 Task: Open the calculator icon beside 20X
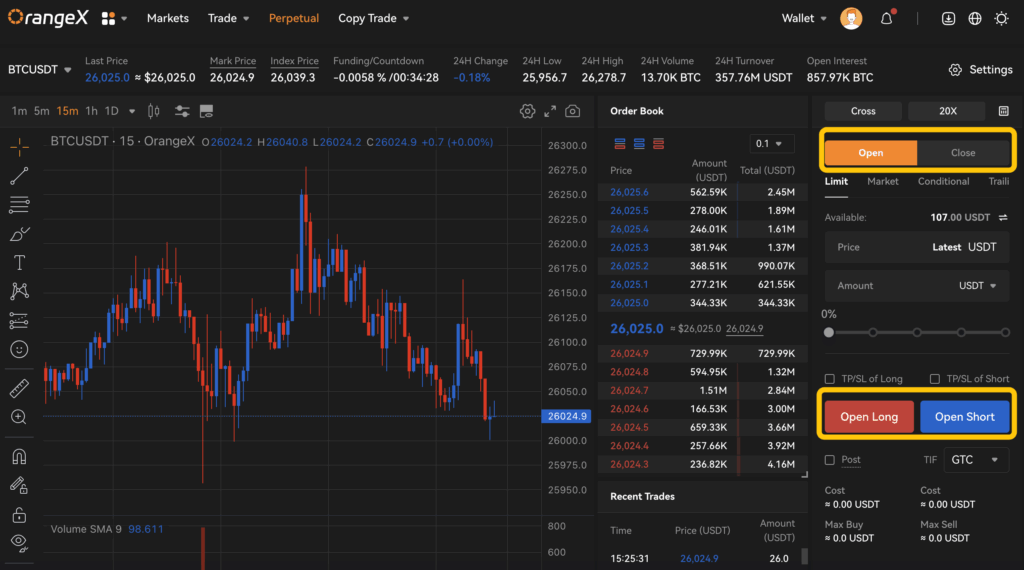click(1004, 111)
